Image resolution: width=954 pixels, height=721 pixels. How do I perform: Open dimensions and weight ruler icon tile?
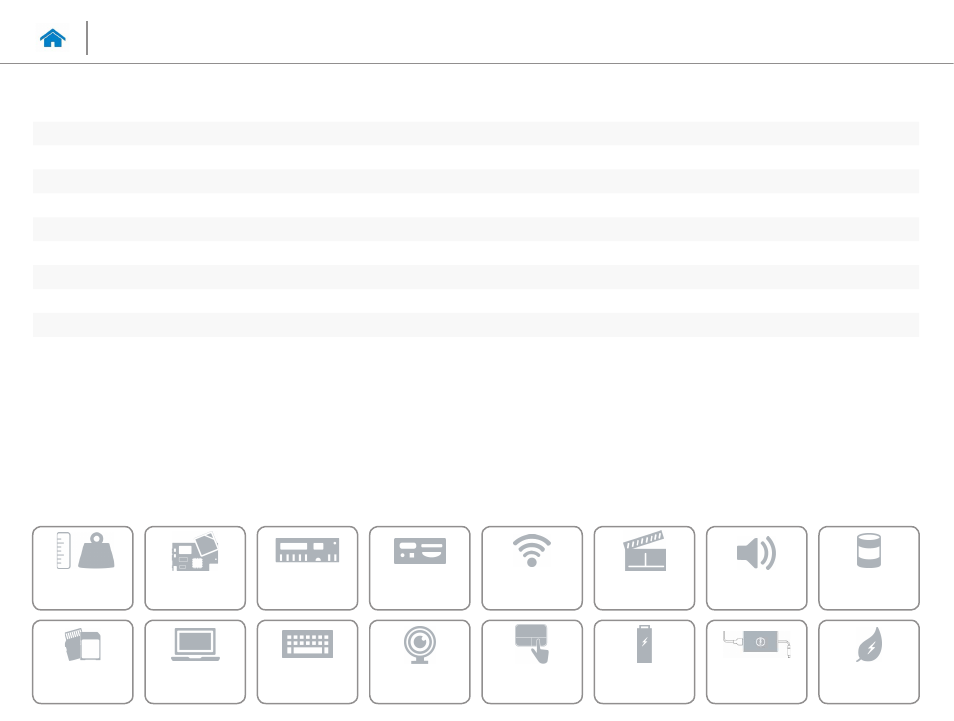83,568
